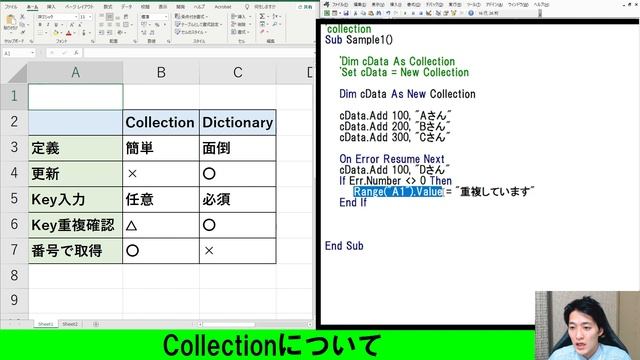Click the Share button in Excel
The image size is (640, 360).
[305, 7]
